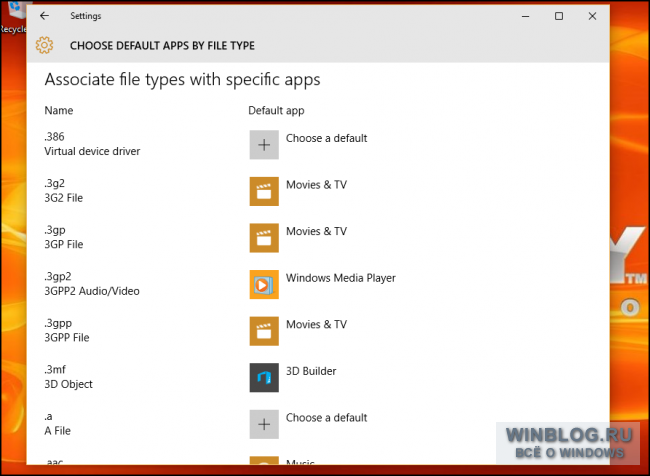This screenshot has height=476, width=650.
Task: Select the .a A File entry
Action: coord(57,423)
